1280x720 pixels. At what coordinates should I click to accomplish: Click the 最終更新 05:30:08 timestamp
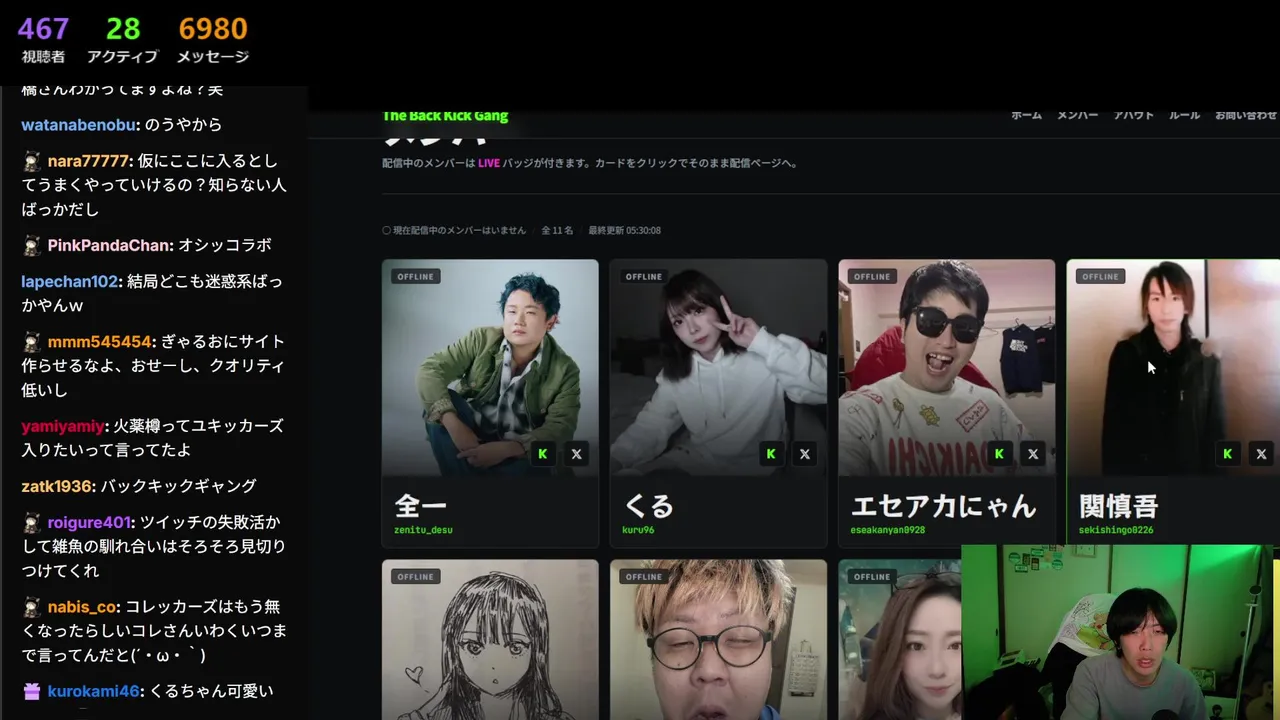coord(624,230)
